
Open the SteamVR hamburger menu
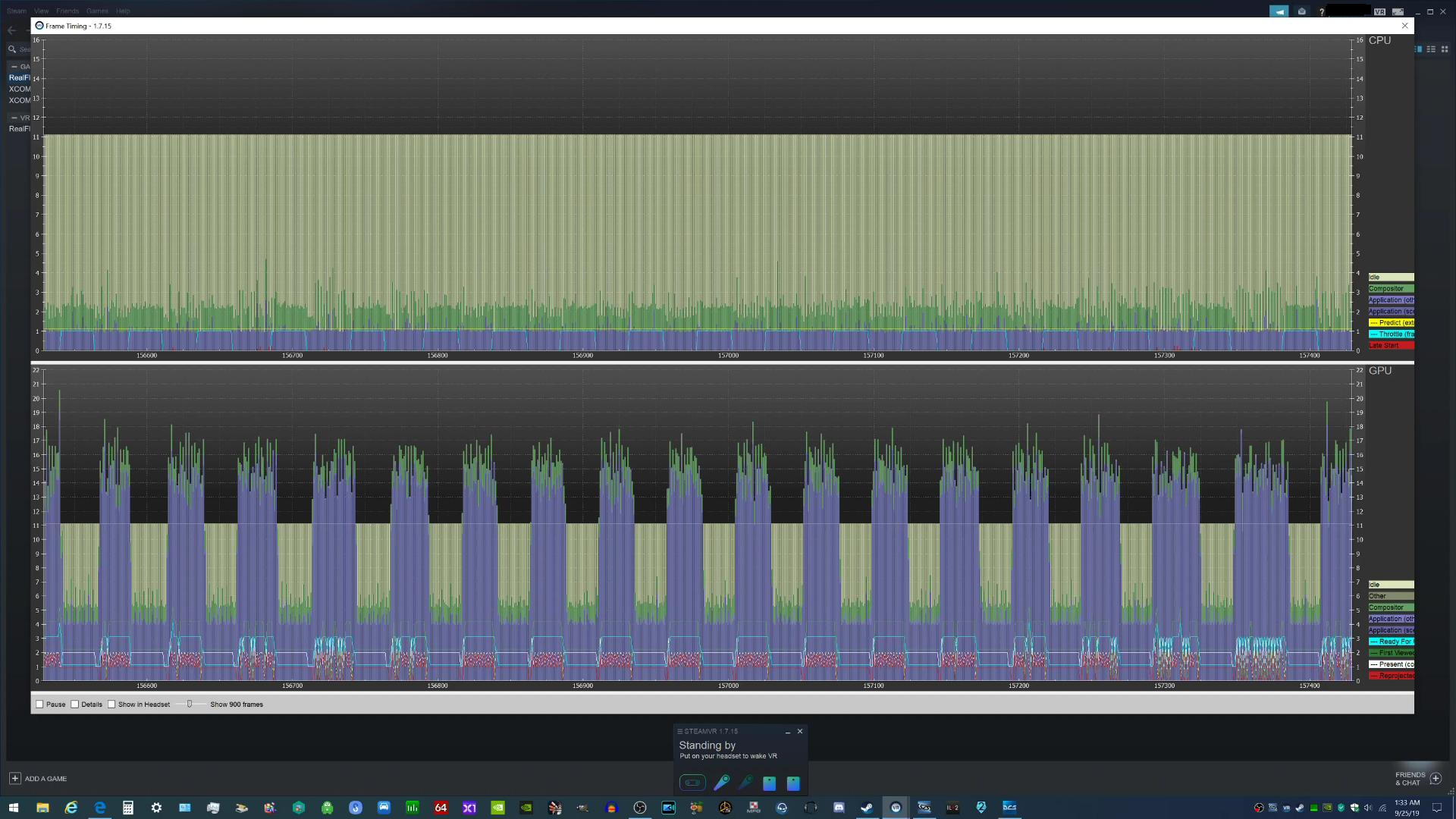click(x=680, y=732)
